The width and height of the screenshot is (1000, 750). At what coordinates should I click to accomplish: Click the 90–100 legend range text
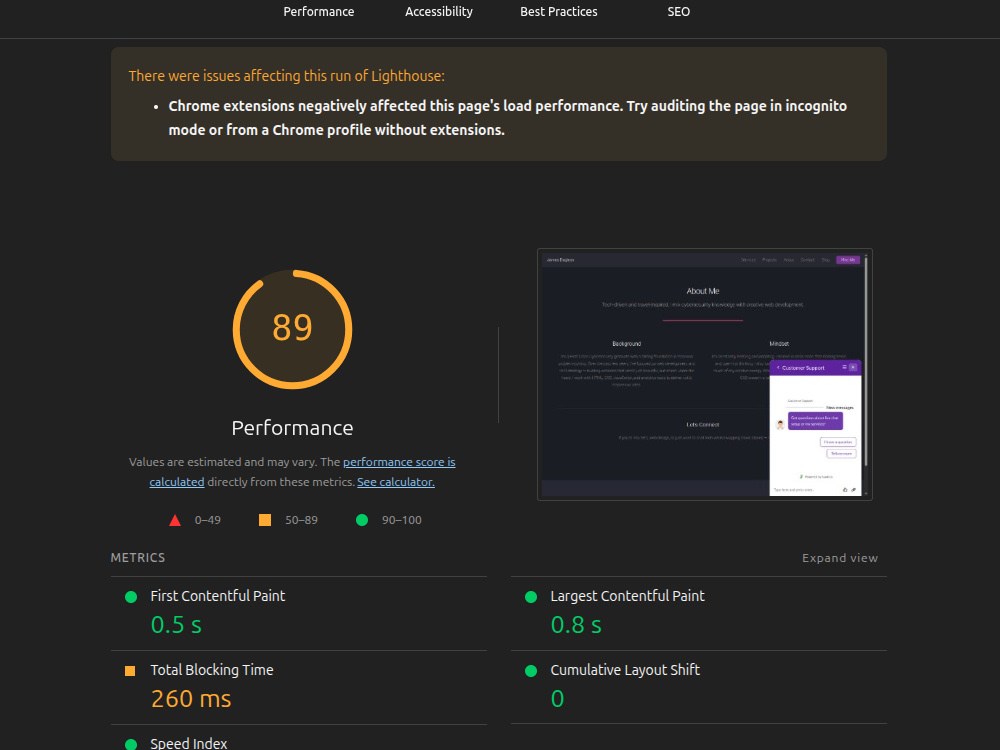tap(402, 520)
